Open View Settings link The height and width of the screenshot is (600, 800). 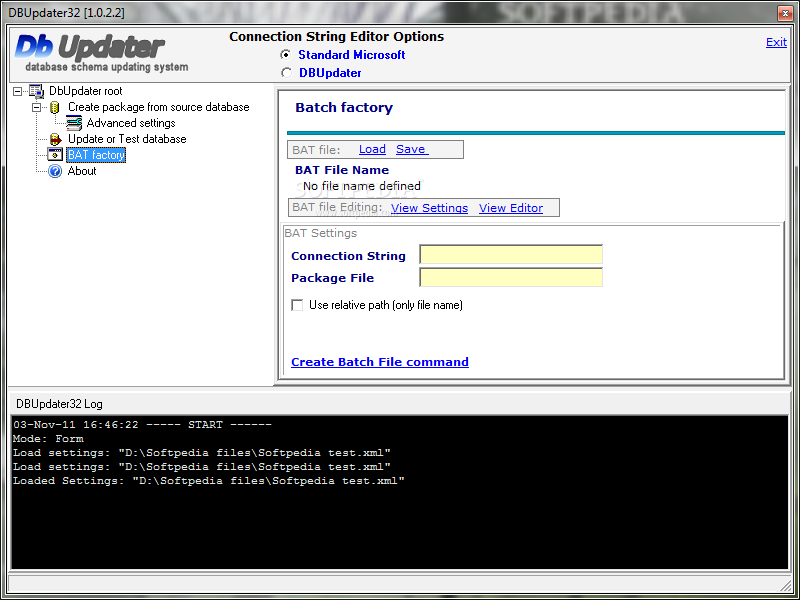[429, 208]
